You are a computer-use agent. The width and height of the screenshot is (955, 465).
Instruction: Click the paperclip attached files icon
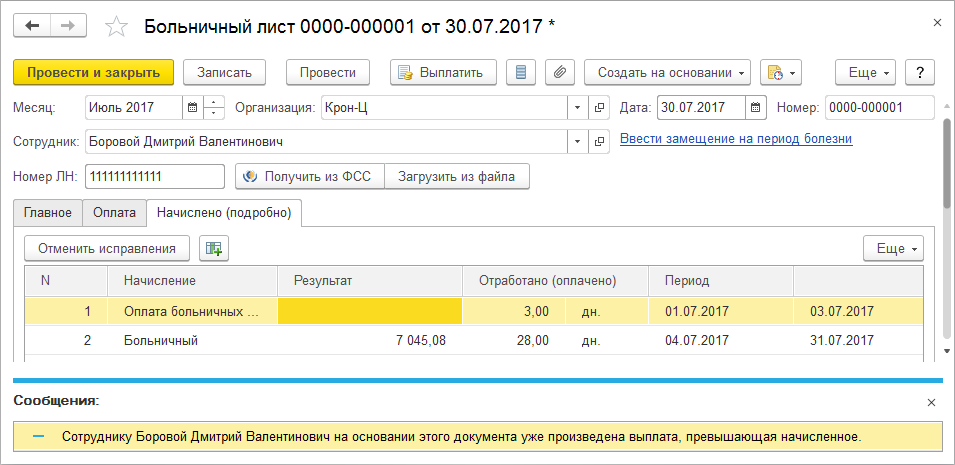560,72
